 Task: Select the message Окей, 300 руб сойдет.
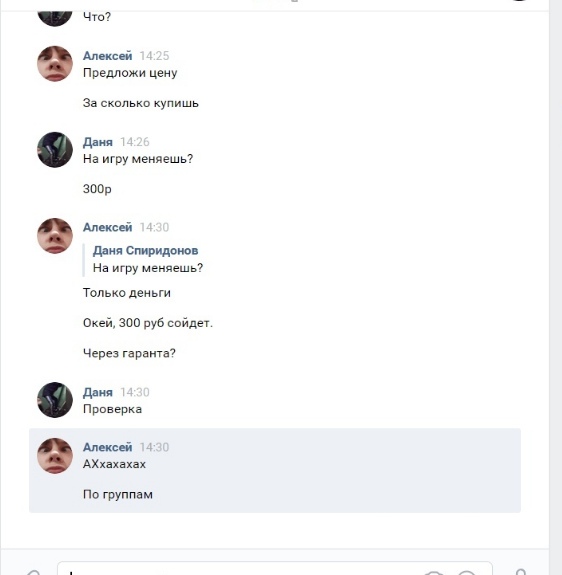point(148,323)
